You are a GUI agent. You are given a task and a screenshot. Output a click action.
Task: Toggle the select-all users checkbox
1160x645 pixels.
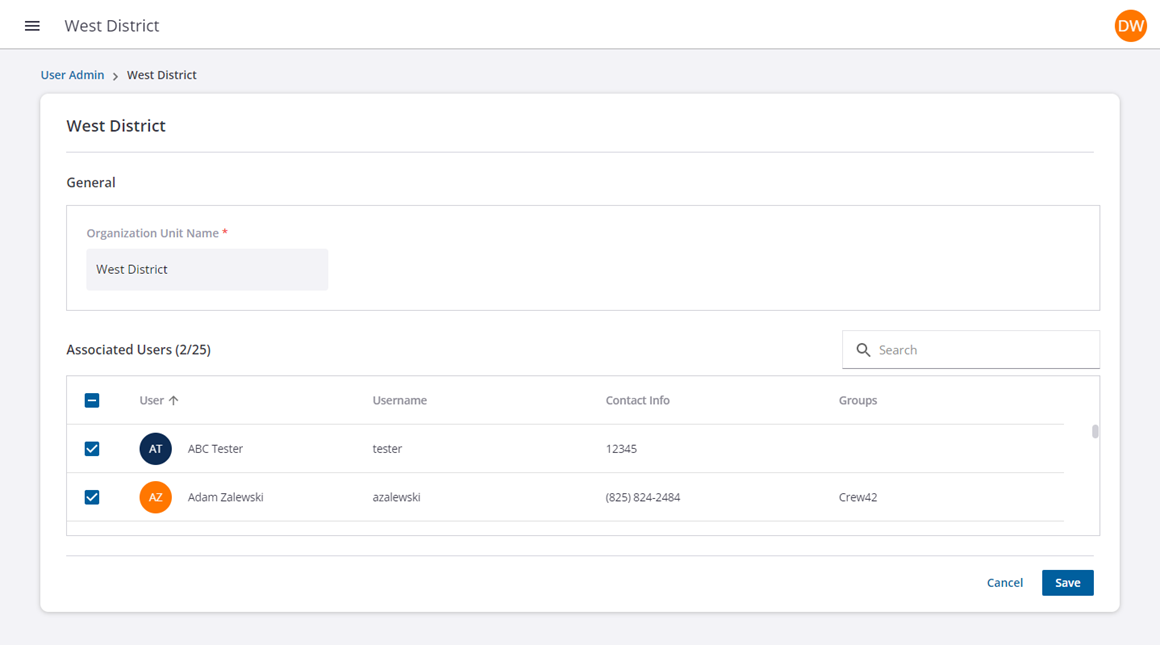coord(92,400)
